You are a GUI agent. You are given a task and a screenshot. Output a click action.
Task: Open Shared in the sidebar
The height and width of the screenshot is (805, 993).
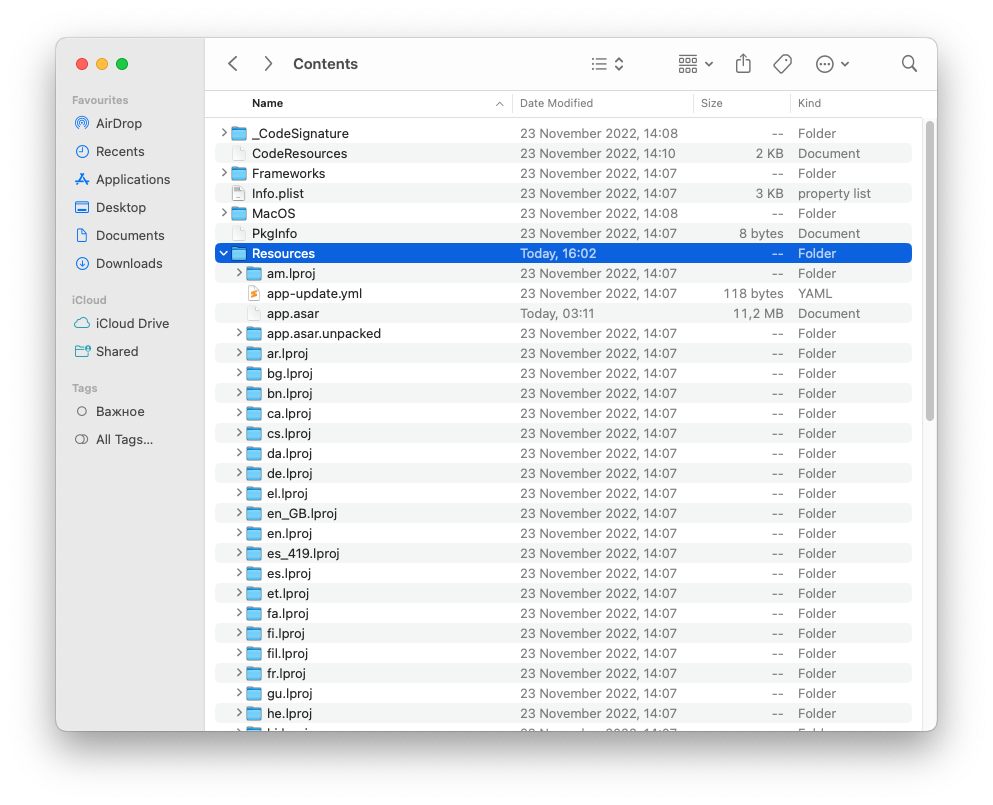tap(117, 352)
